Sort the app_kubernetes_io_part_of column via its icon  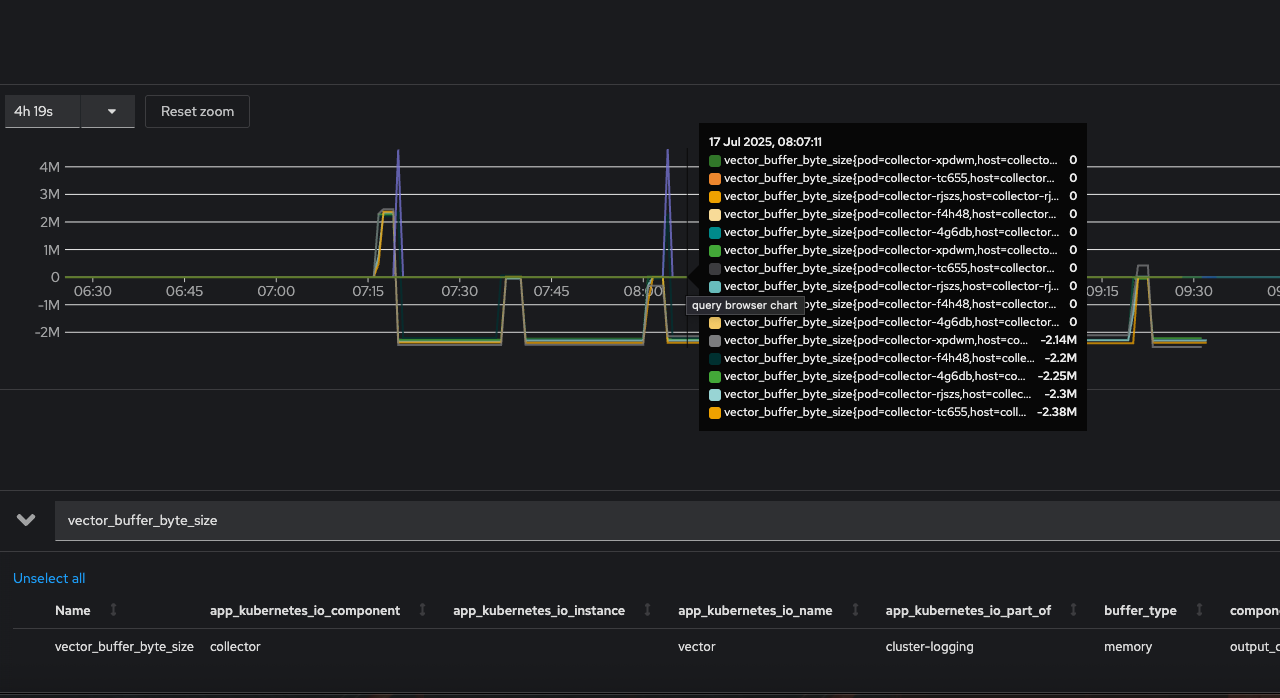[1073, 610]
